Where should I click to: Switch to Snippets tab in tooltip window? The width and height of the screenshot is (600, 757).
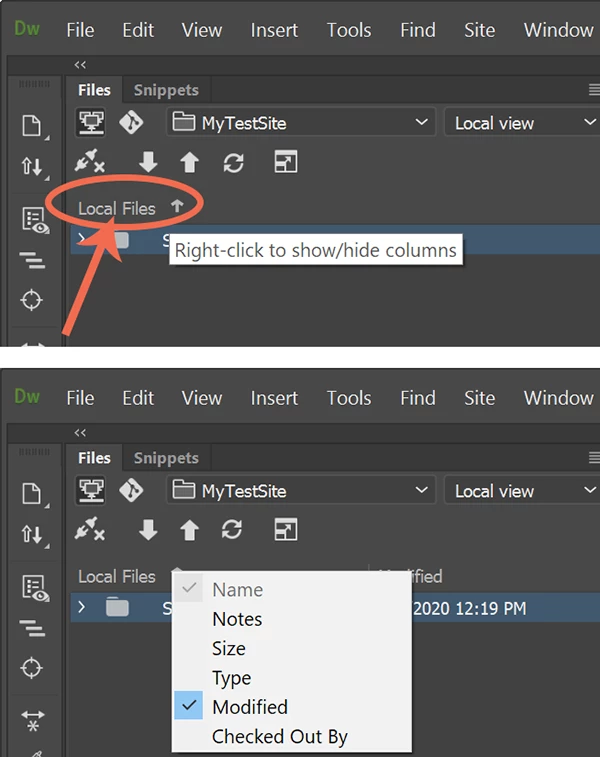click(166, 90)
